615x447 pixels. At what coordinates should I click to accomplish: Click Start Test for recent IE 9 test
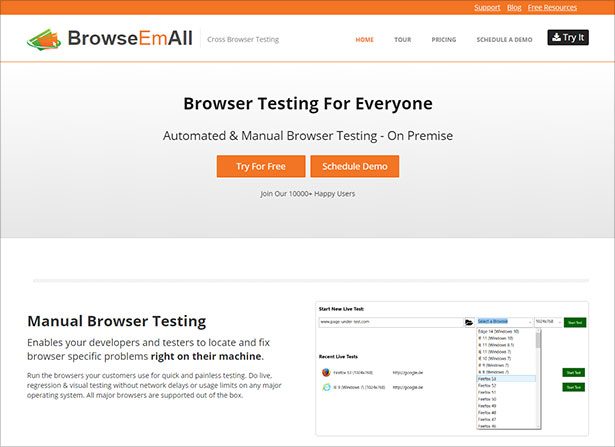(x=573, y=387)
